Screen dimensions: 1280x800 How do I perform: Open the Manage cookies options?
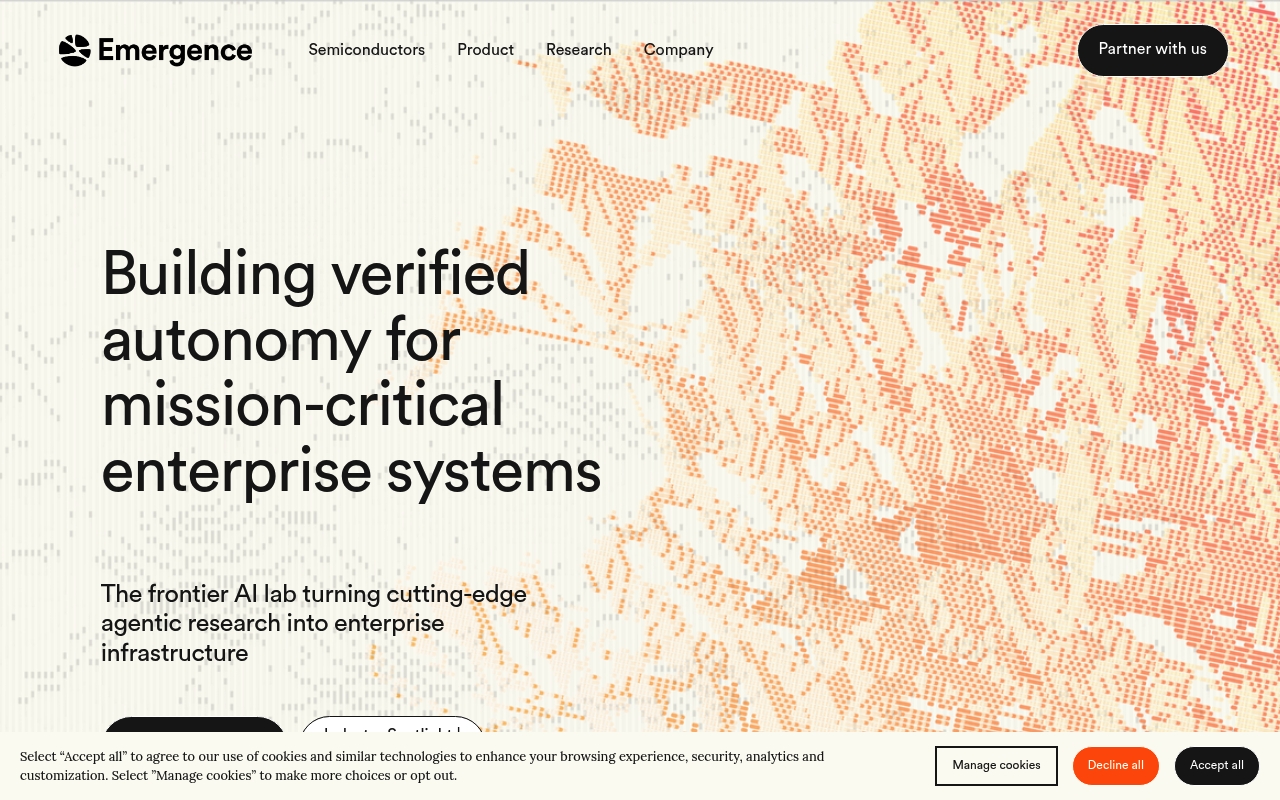coord(996,766)
